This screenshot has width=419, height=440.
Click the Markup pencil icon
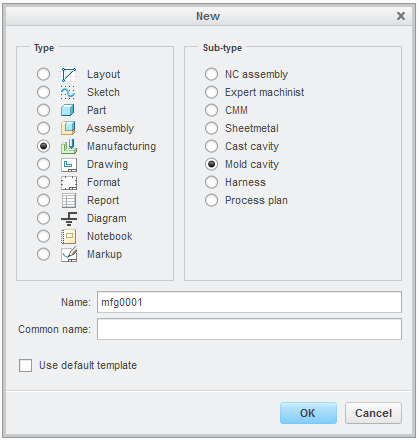pos(69,254)
